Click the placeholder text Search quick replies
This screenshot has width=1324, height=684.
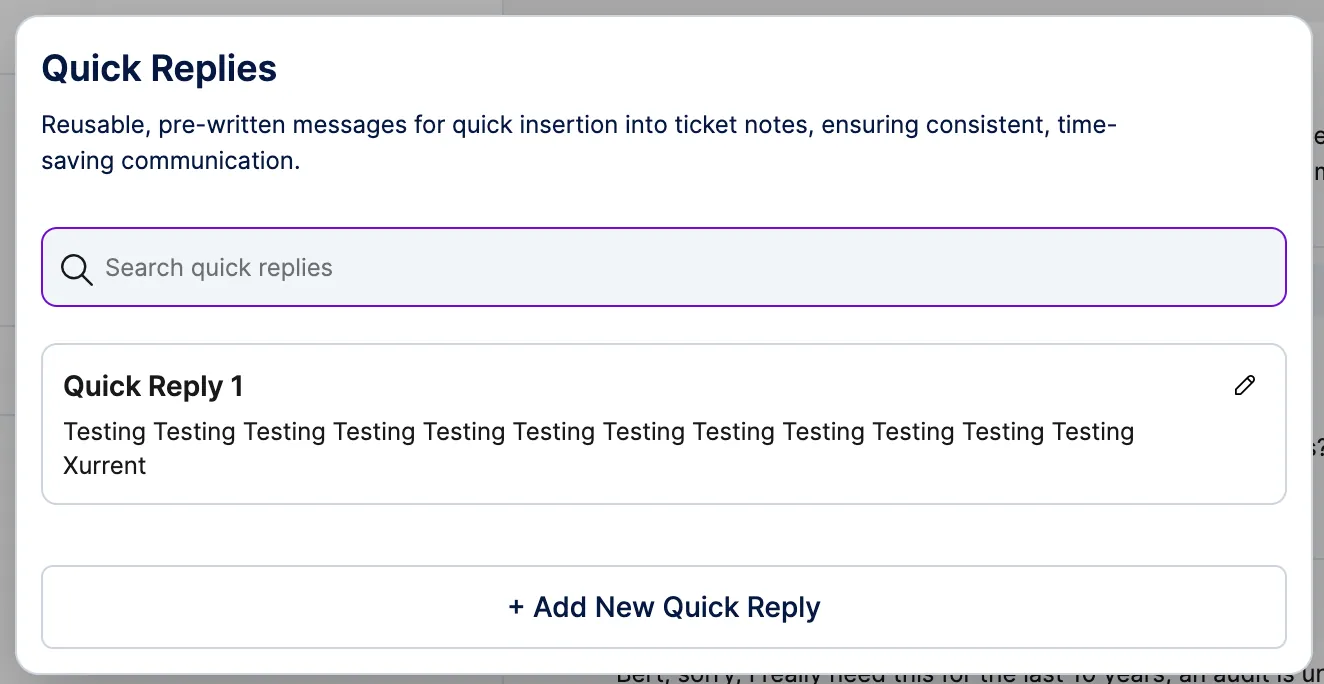219,268
